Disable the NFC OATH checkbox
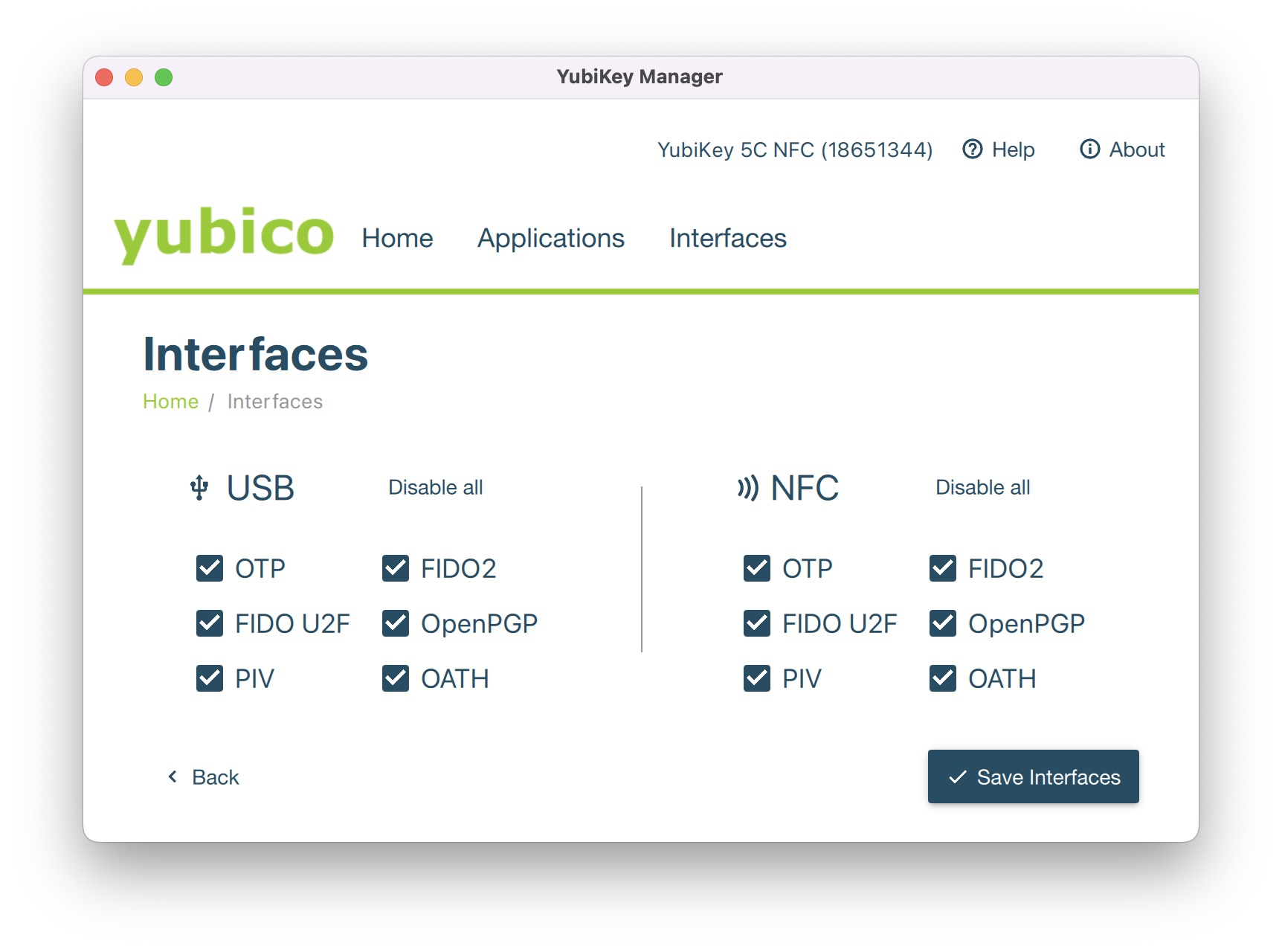 tap(943, 678)
